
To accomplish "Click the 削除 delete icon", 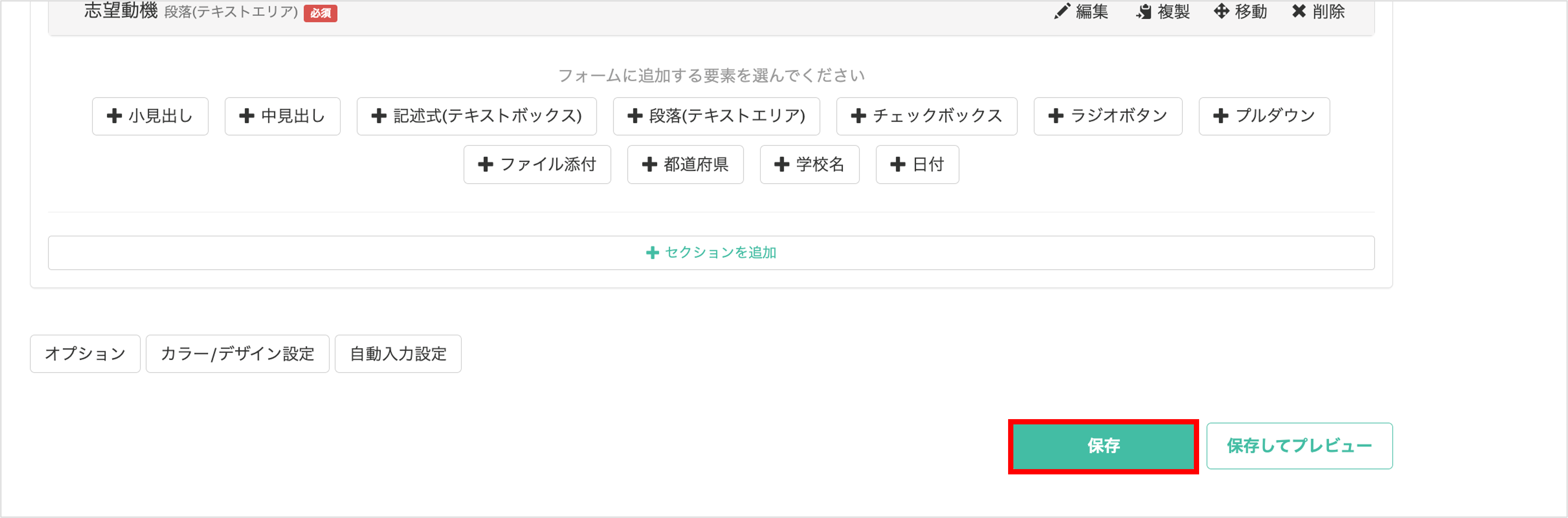I will [1318, 12].
